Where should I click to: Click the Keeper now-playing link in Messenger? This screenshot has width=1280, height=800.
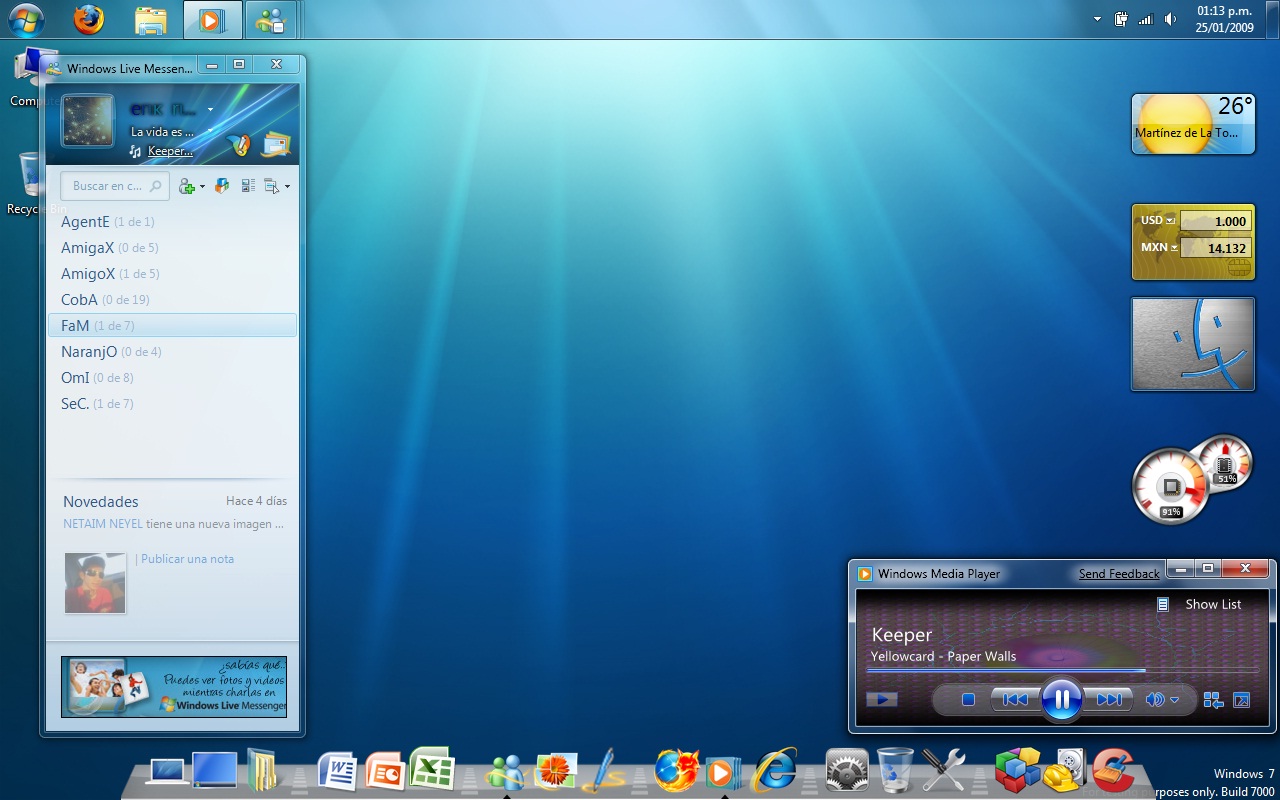pos(170,151)
